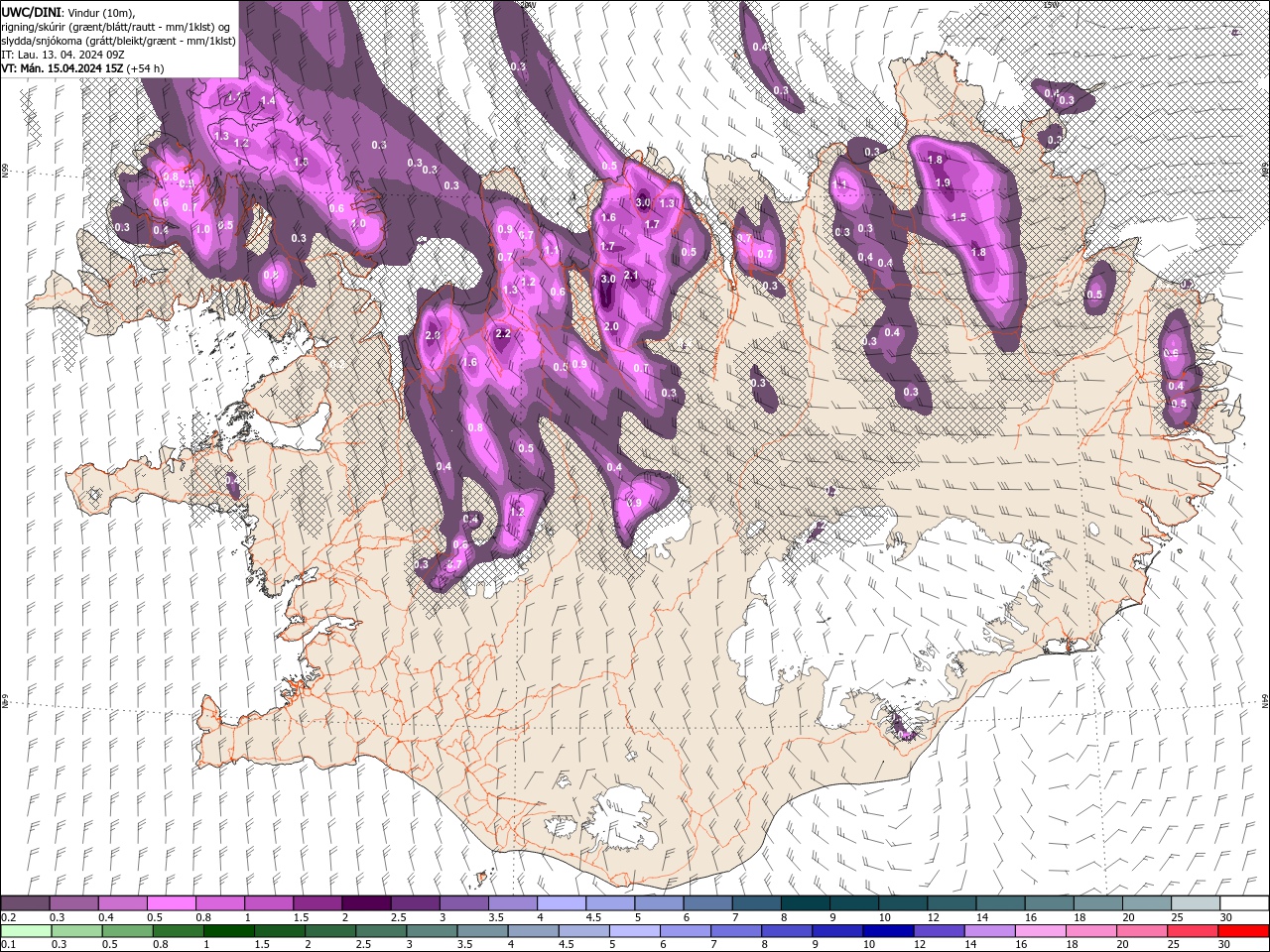
Task: Select the snow scale swatch between 2.5 and 3
Action: tap(415, 903)
